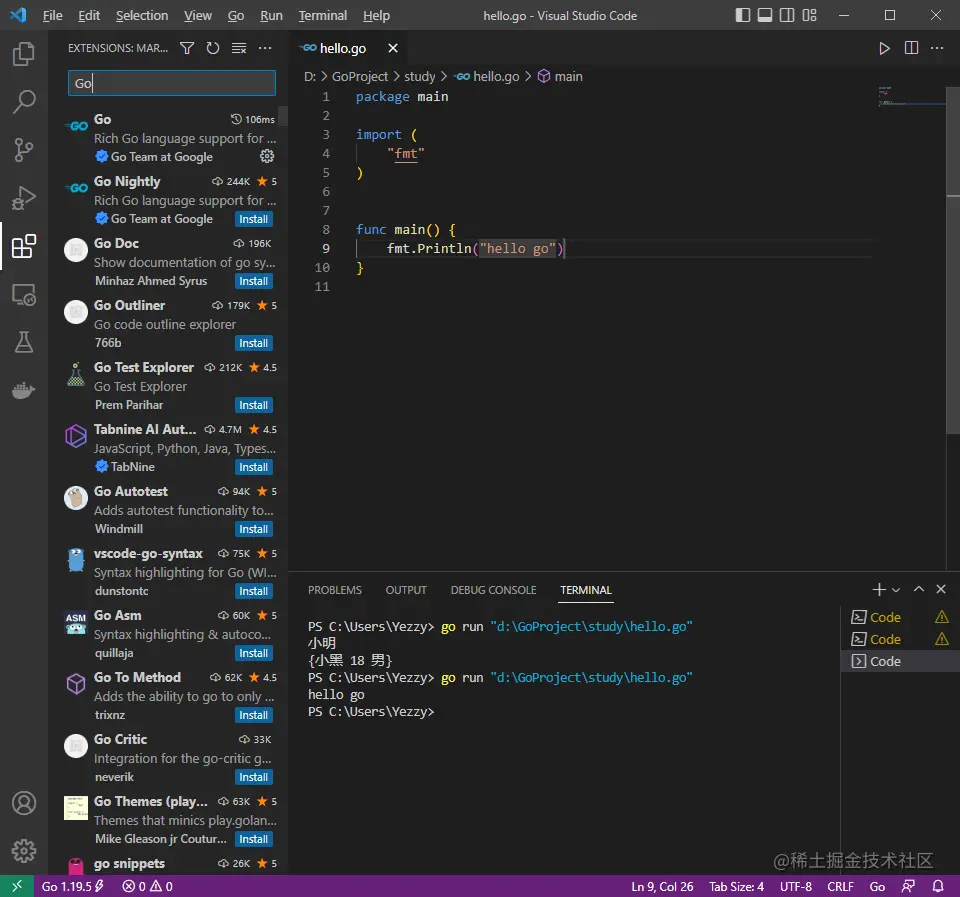Toggle the bottom panel layout button
Image resolution: width=960 pixels, height=897 pixels.
tap(765, 15)
